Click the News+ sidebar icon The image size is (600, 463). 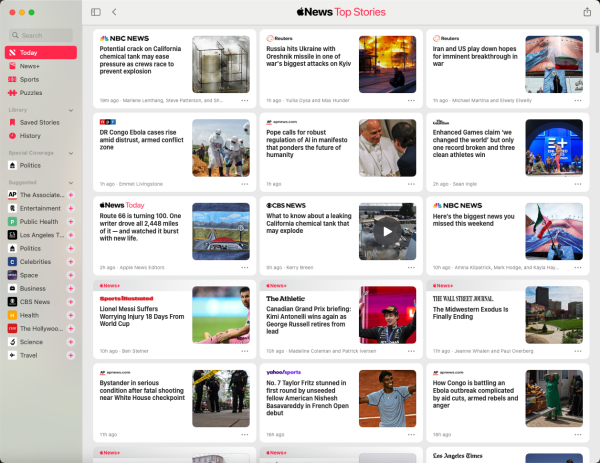[12, 66]
